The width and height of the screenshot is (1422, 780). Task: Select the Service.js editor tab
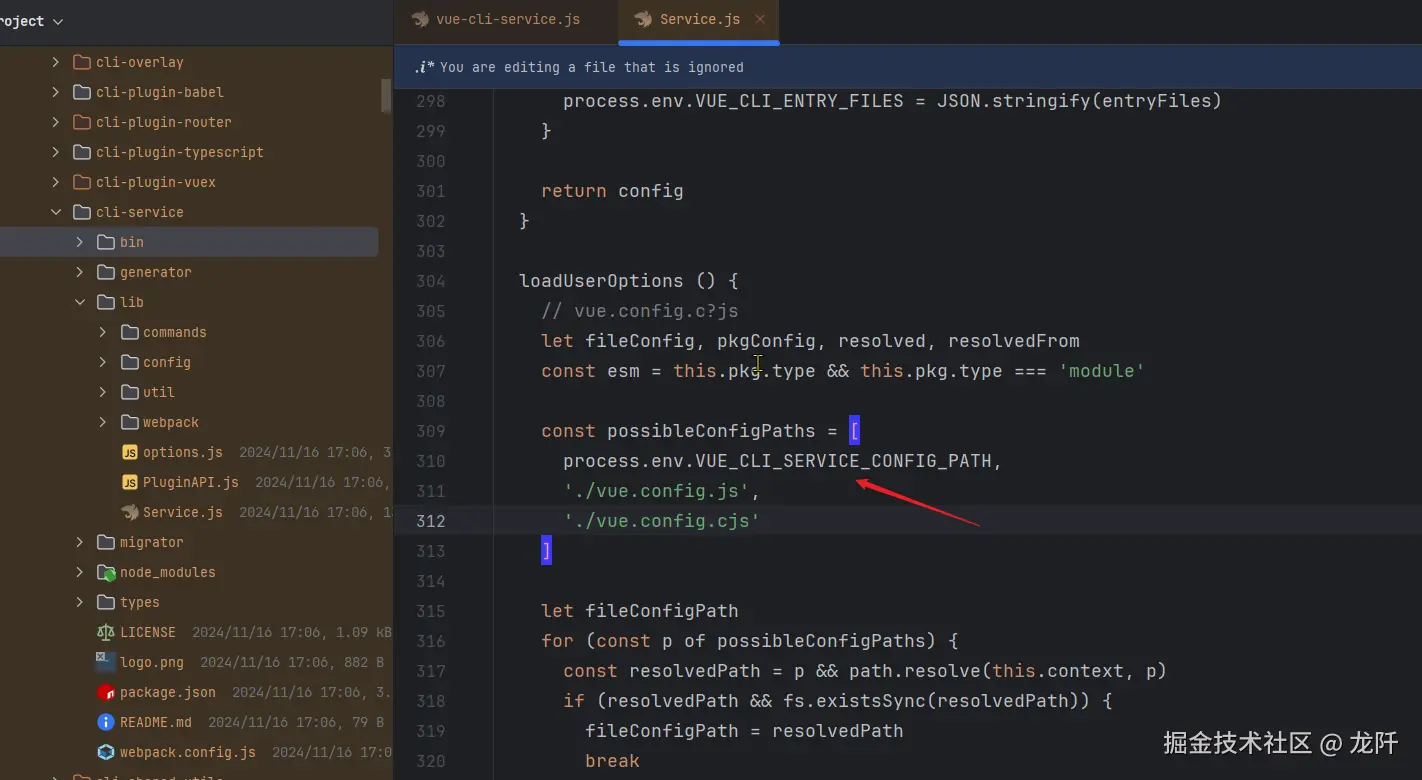pyautogui.click(x=699, y=19)
